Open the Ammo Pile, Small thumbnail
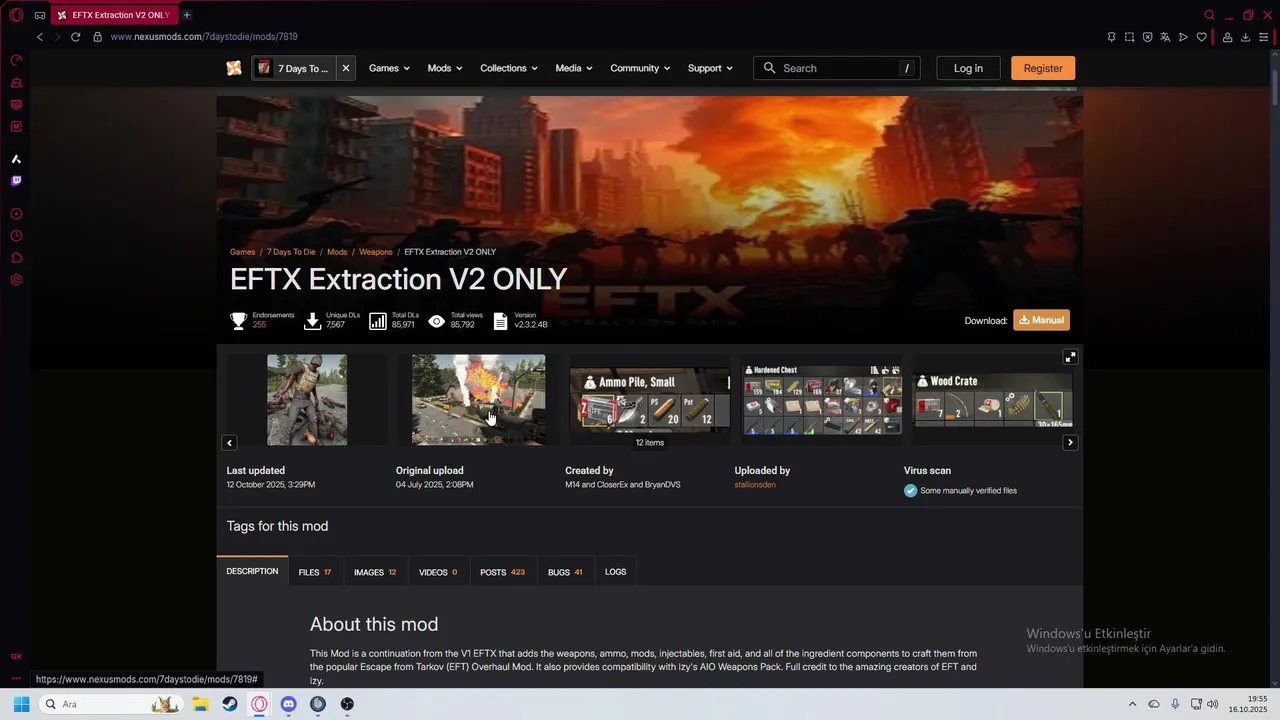 (650, 400)
